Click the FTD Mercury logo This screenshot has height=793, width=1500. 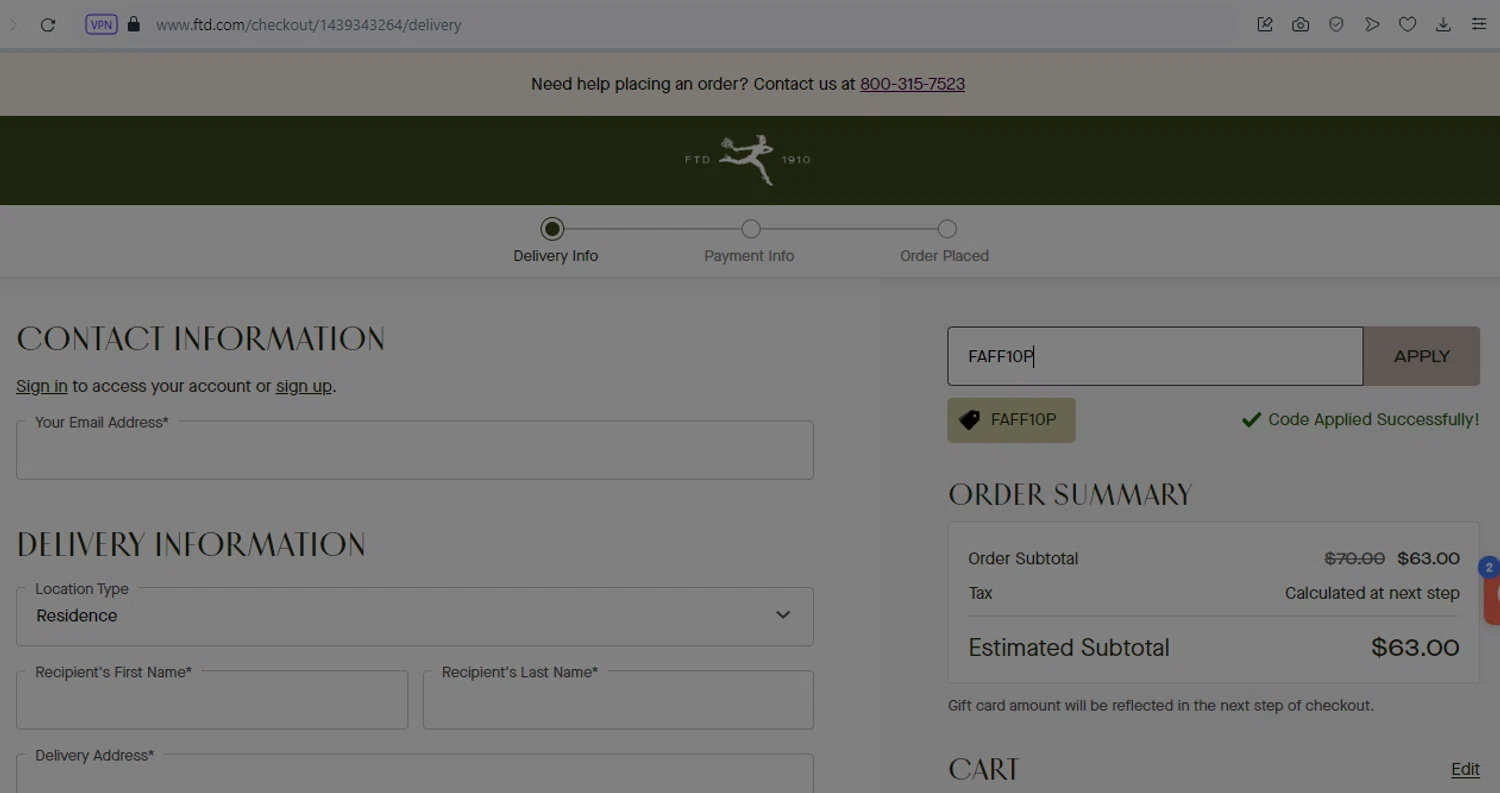[748, 160]
